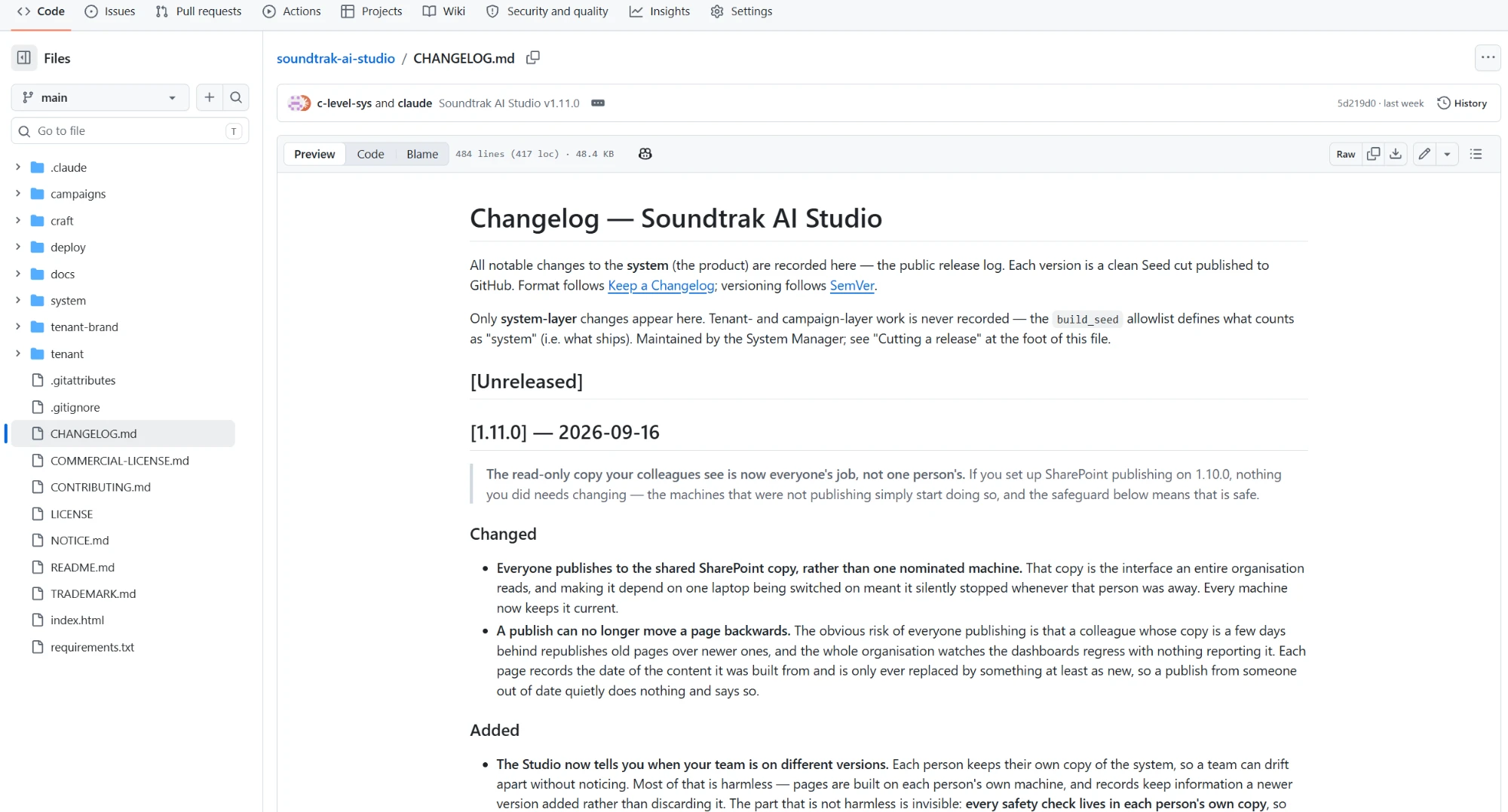Viewport: 1508px width, 812px height.
Task: Expand the deploy folder
Action: [x=18, y=247]
